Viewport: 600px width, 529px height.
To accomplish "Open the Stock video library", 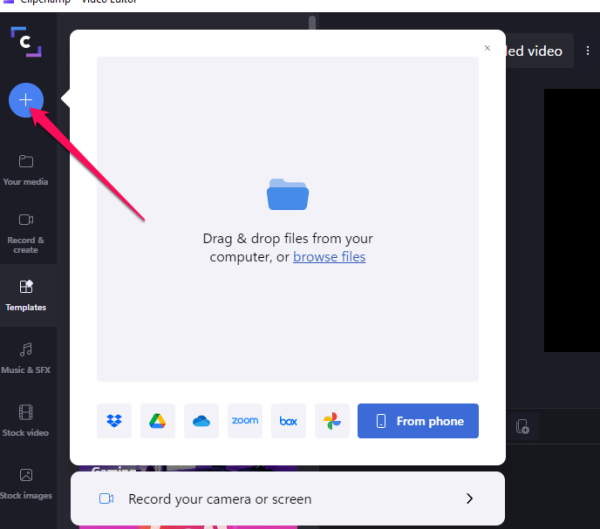I will (x=26, y=421).
